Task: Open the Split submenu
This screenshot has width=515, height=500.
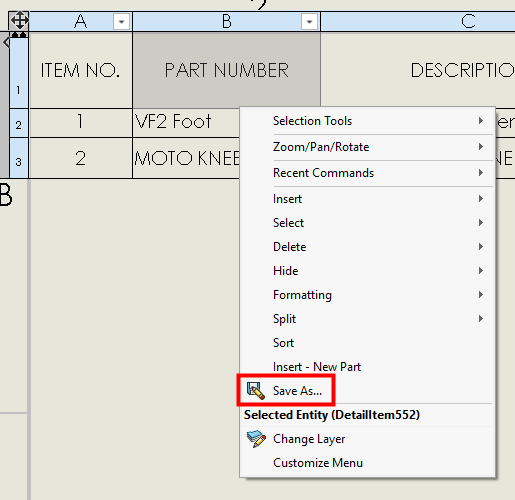Action: pos(367,319)
